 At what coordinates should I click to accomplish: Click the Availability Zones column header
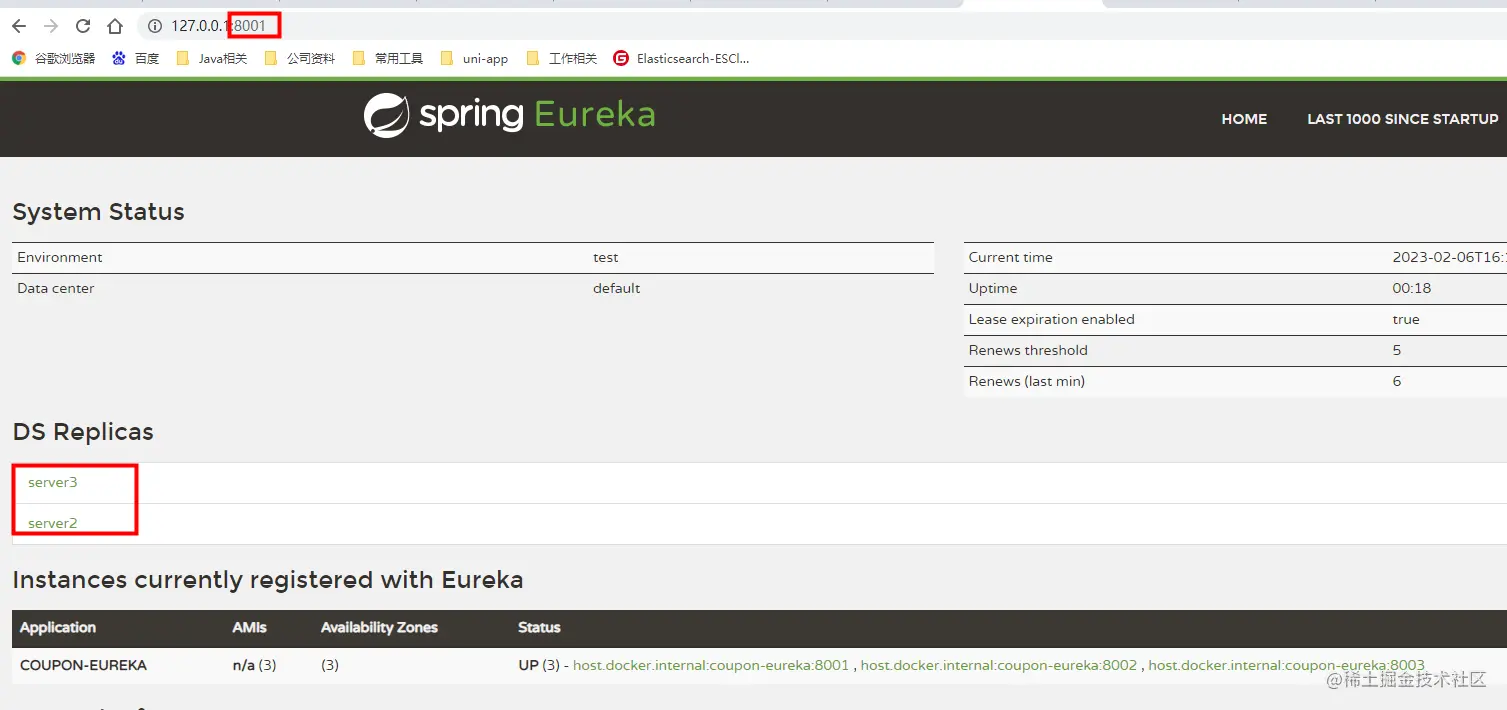(379, 627)
